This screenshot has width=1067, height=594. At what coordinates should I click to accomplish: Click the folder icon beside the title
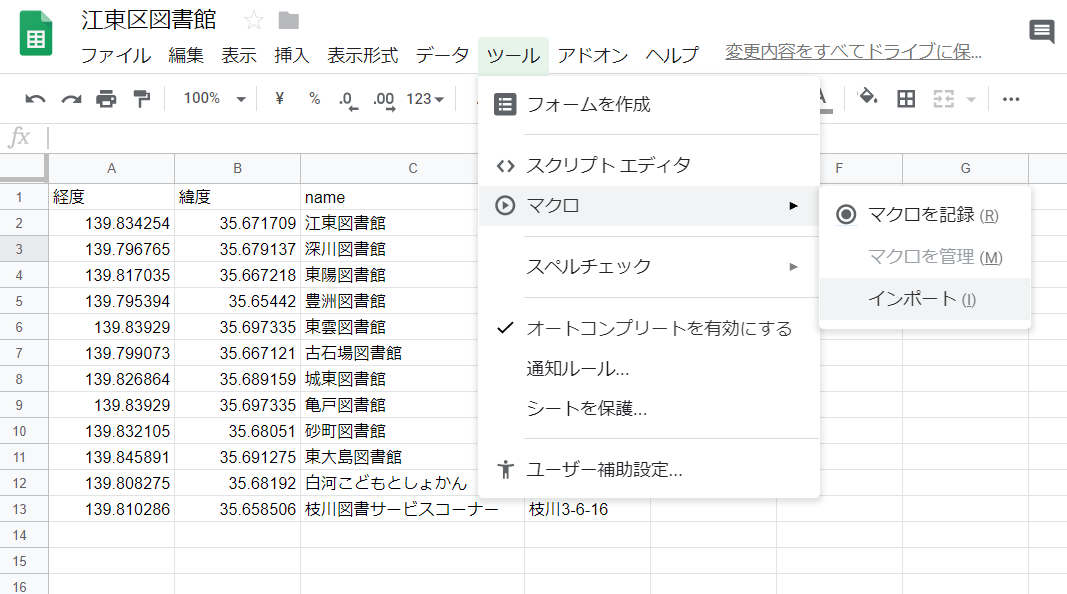coord(289,20)
